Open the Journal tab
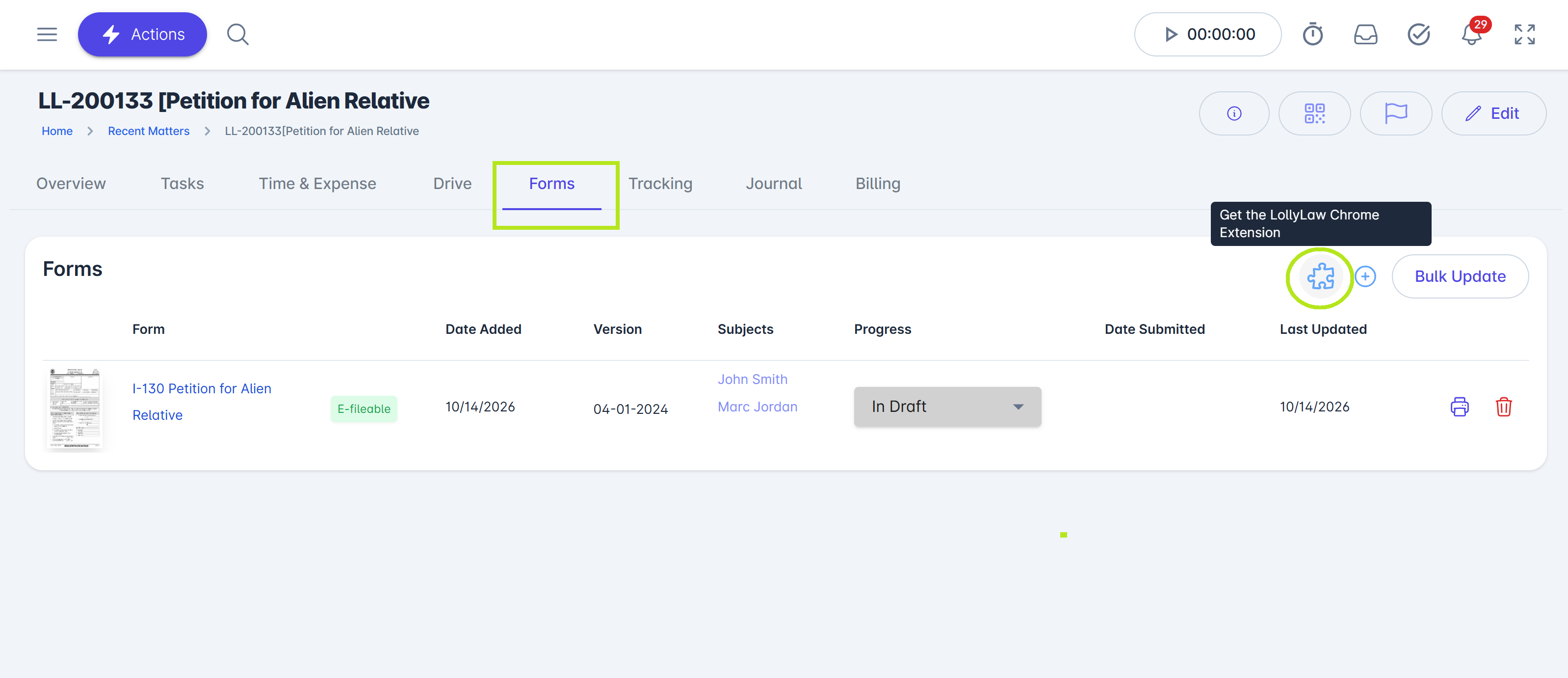The width and height of the screenshot is (1568, 678). (x=774, y=183)
